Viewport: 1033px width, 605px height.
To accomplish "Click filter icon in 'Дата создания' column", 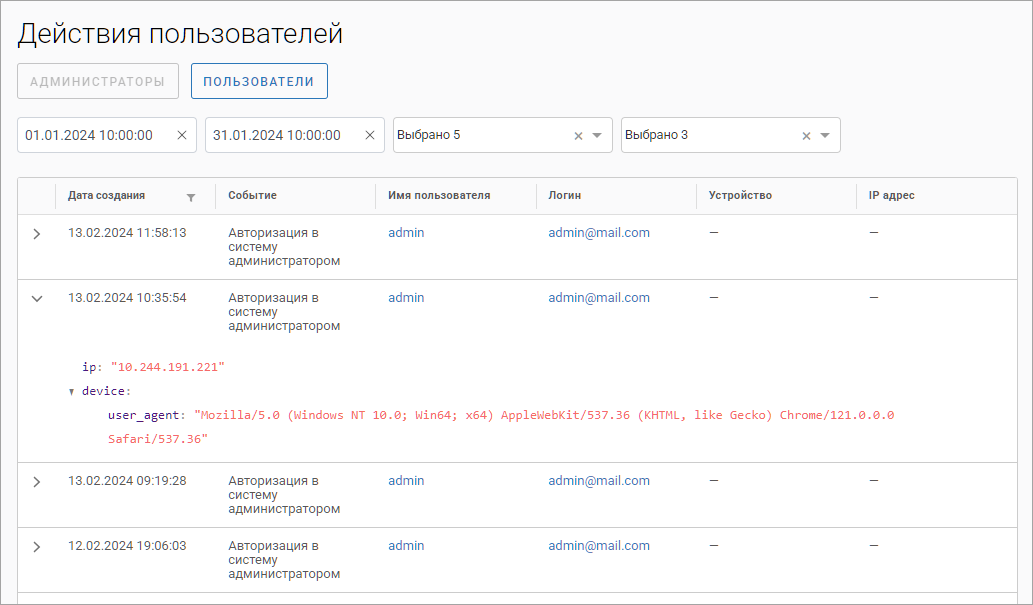I will point(191,197).
